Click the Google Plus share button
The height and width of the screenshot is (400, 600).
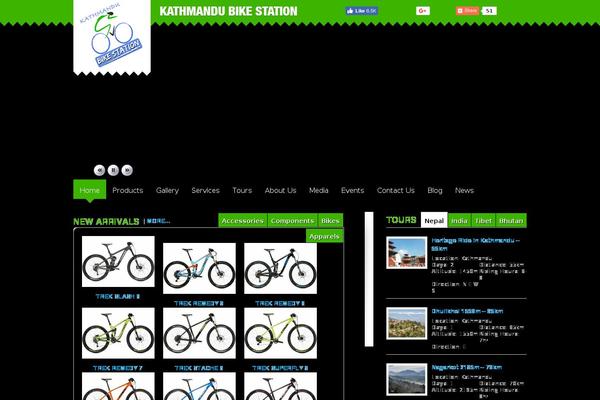click(x=423, y=11)
